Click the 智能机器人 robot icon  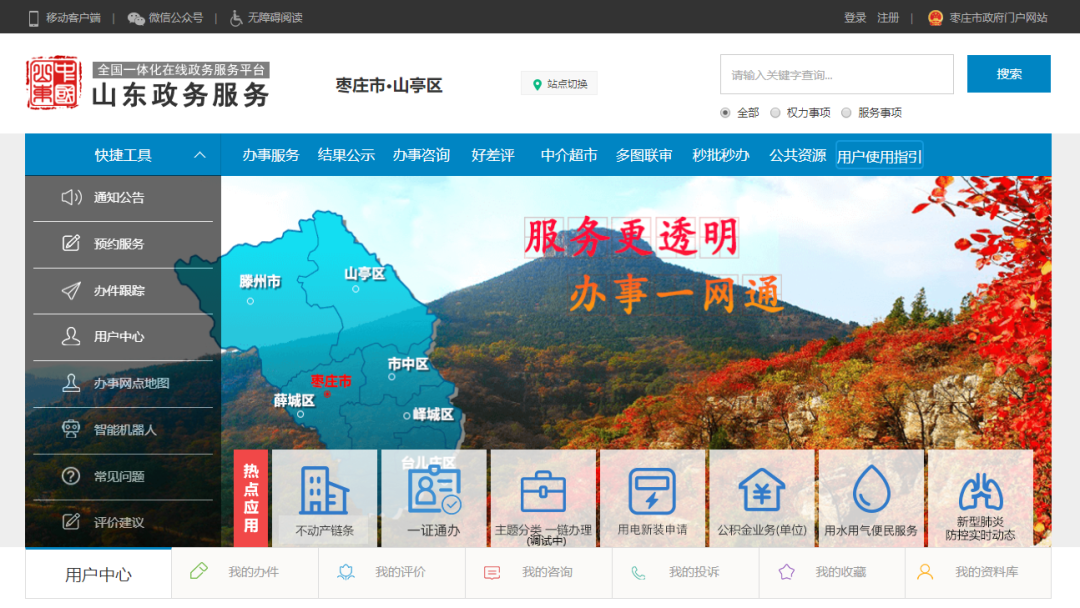pos(71,429)
